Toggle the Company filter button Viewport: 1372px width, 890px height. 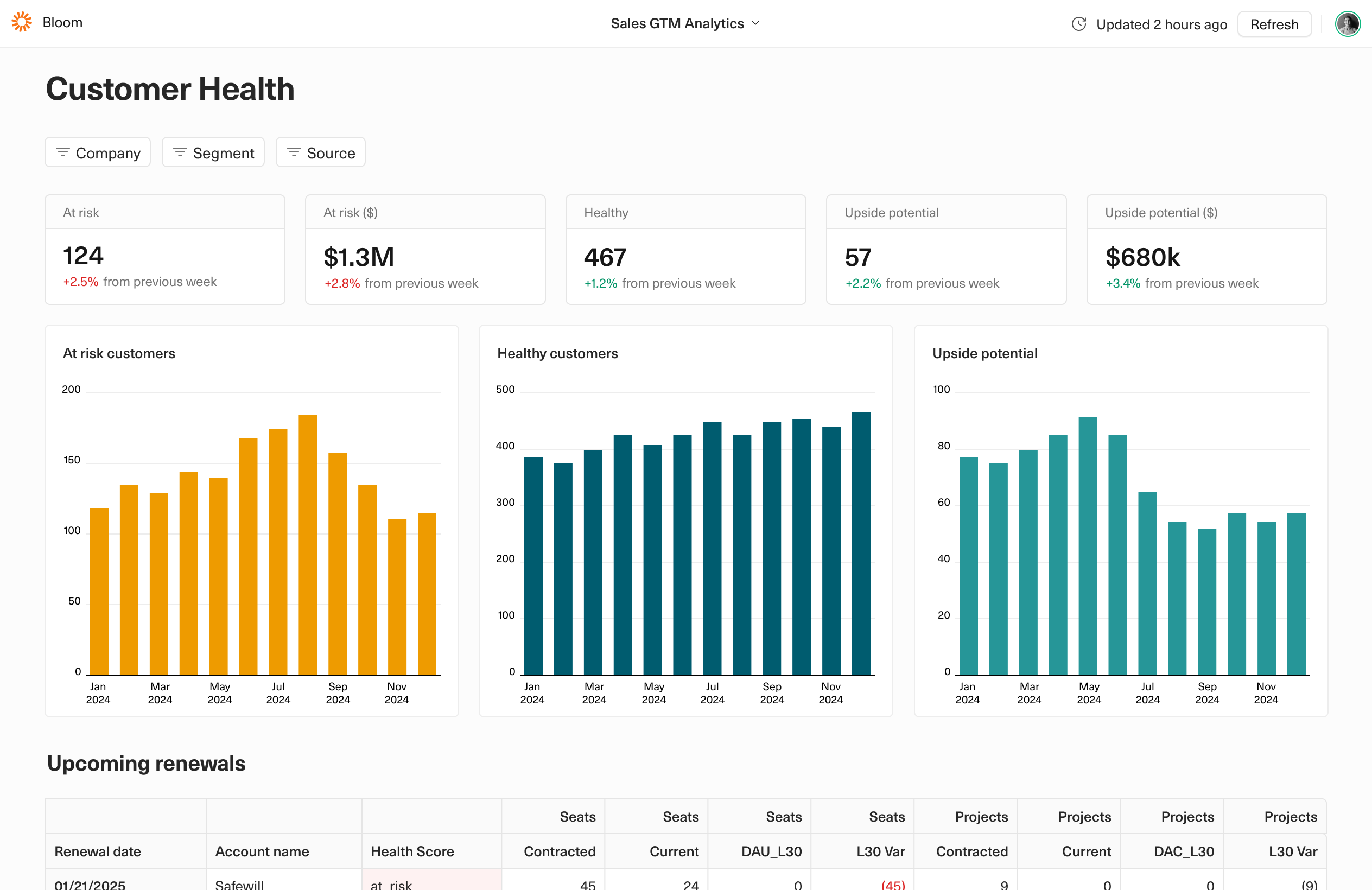coord(99,153)
